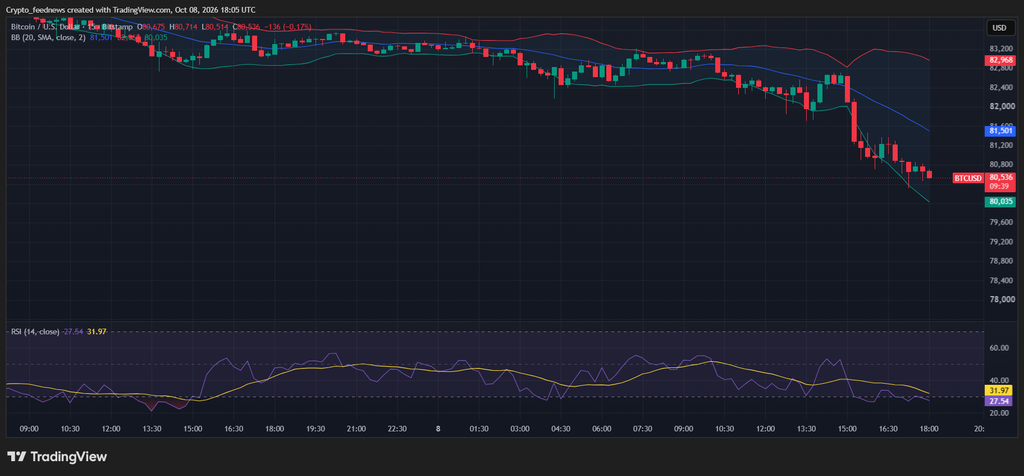
Task: Open the USD currency selector
Action: tap(999, 28)
